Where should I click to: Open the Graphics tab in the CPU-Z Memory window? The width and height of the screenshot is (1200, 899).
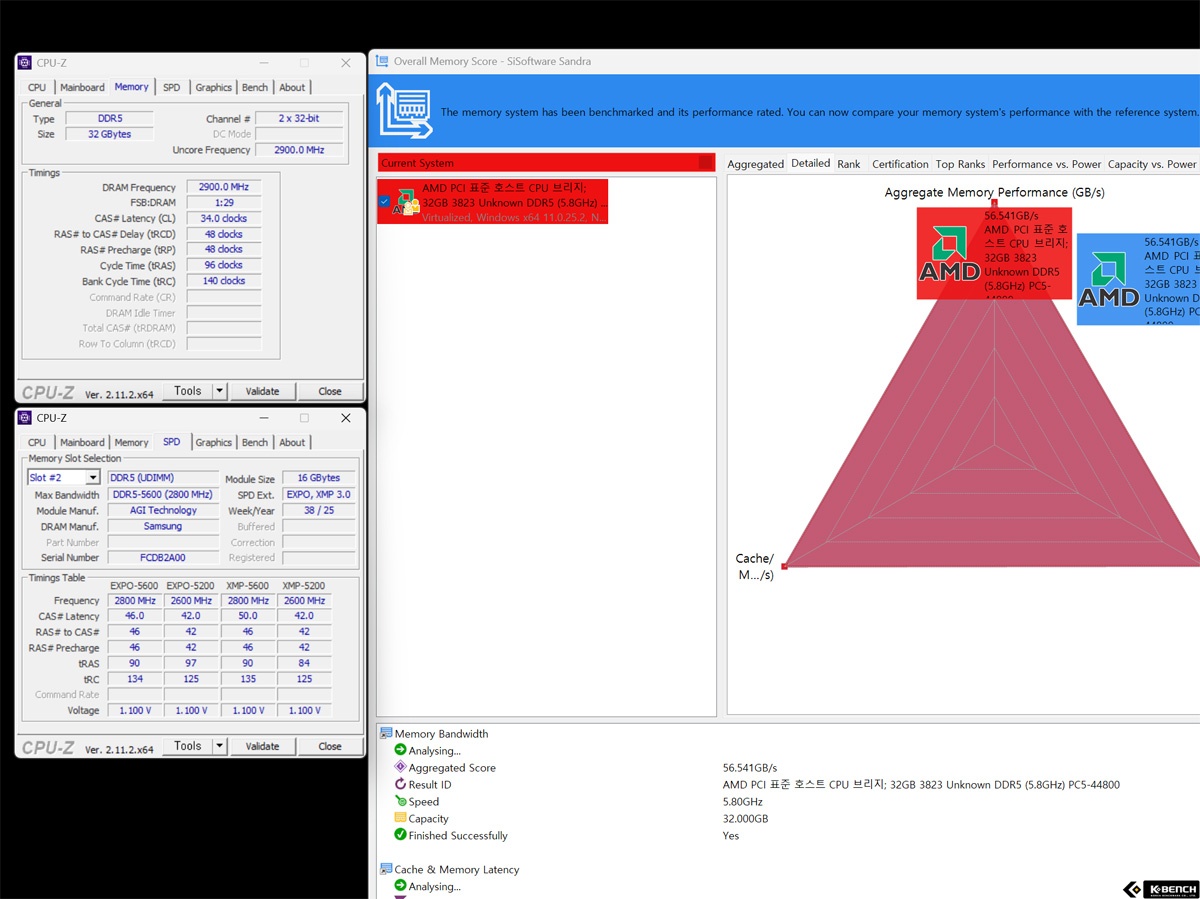click(x=213, y=87)
